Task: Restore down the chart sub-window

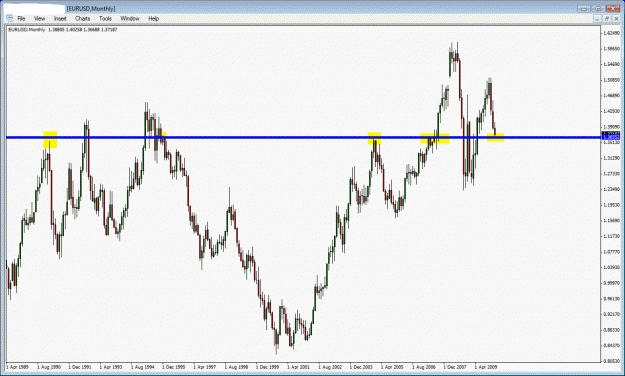Action: click(x=607, y=19)
